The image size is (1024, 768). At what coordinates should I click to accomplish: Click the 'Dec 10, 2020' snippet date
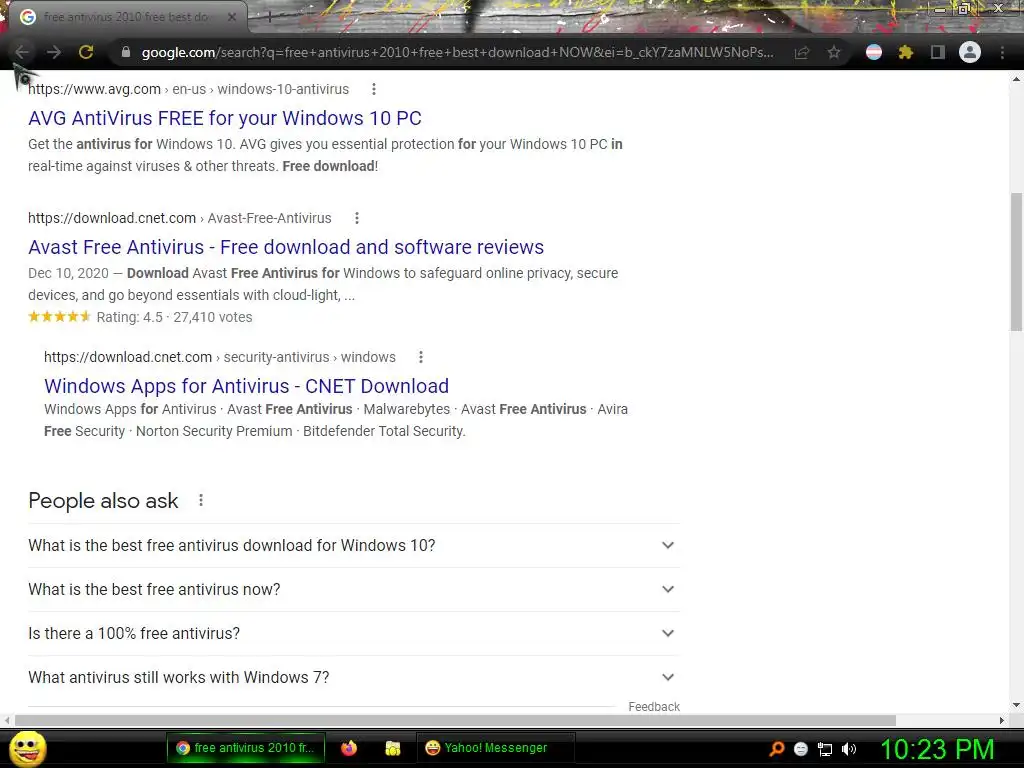69,273
